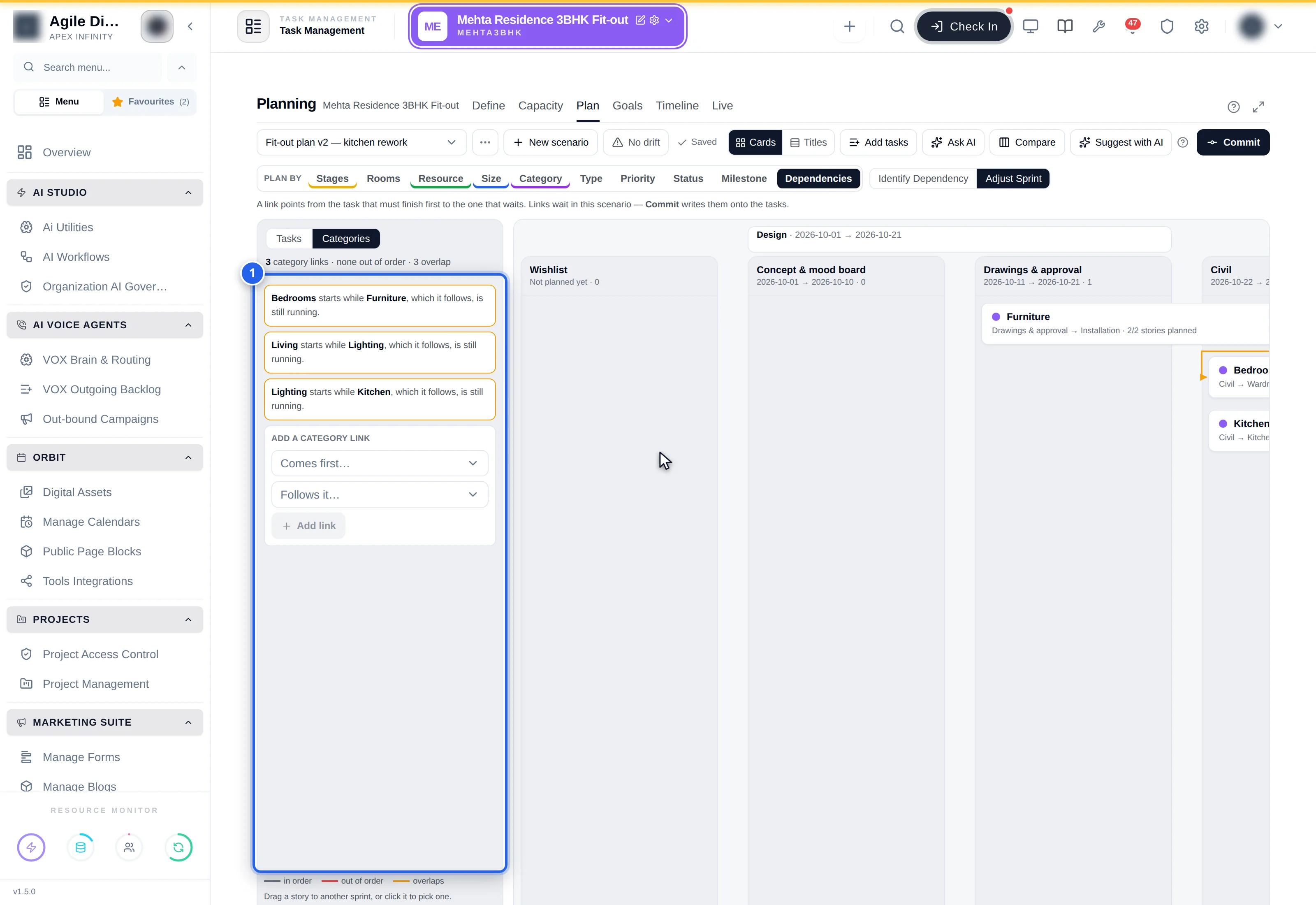Open Tools Integrations in the sidebar
Screen dimensions: 1316x905
pos(105,581)
